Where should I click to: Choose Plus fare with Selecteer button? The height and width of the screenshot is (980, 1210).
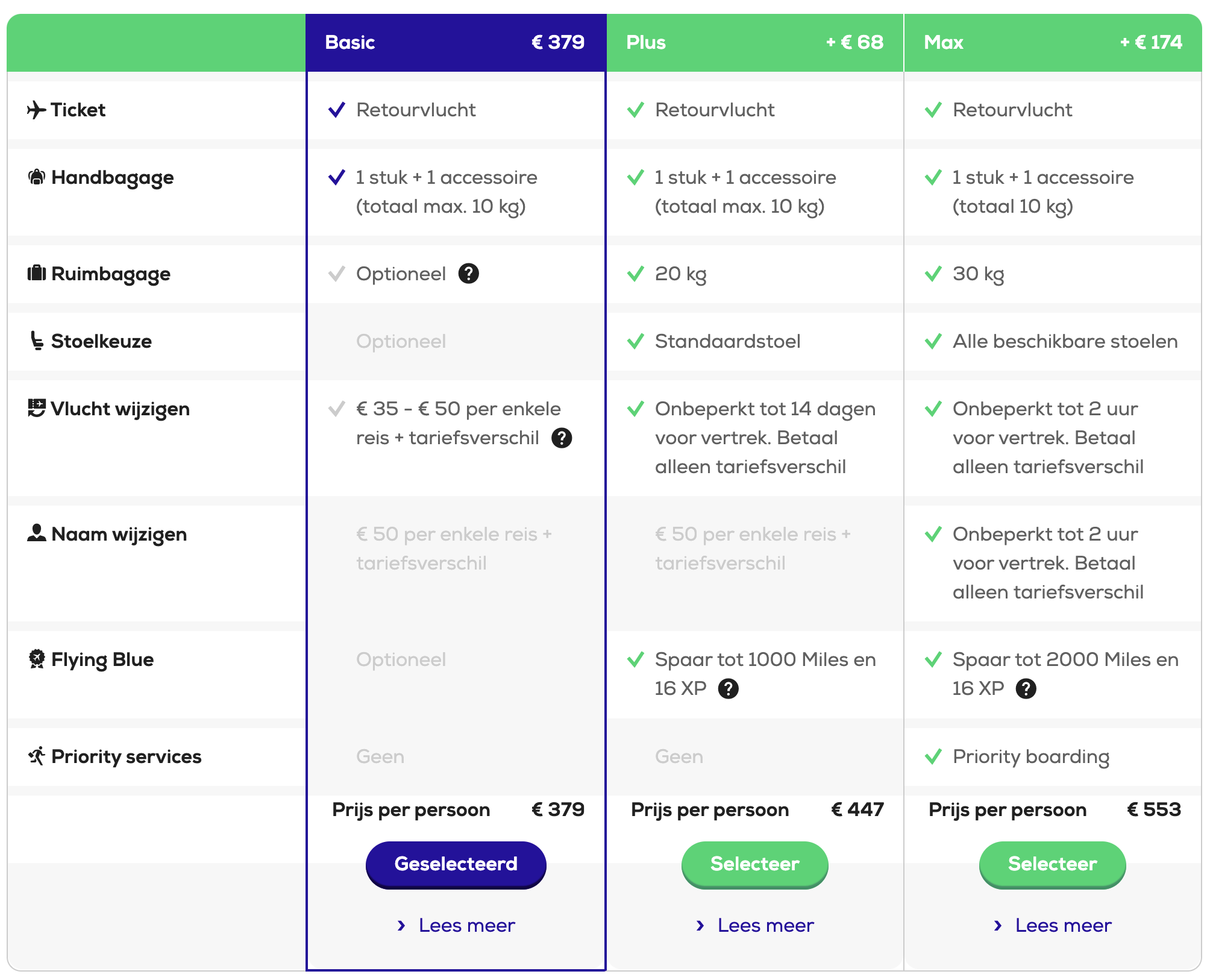click(754, 864)
